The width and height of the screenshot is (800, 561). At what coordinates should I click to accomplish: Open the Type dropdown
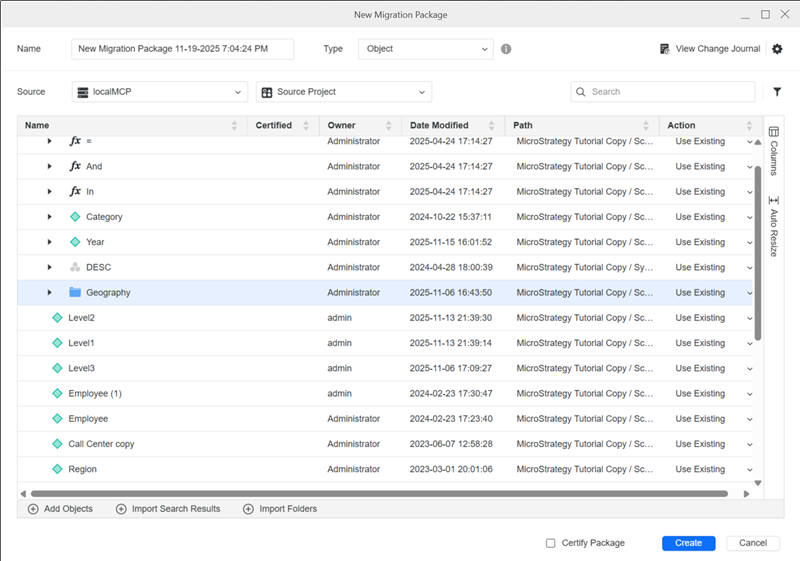point(427,49)
